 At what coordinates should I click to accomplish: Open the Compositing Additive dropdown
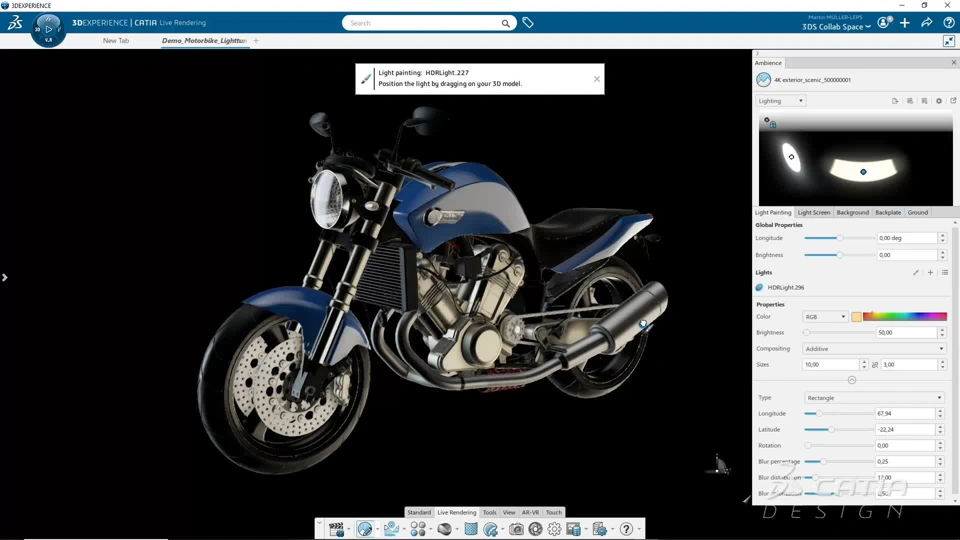pyautogui.click(x=874, y=349)
